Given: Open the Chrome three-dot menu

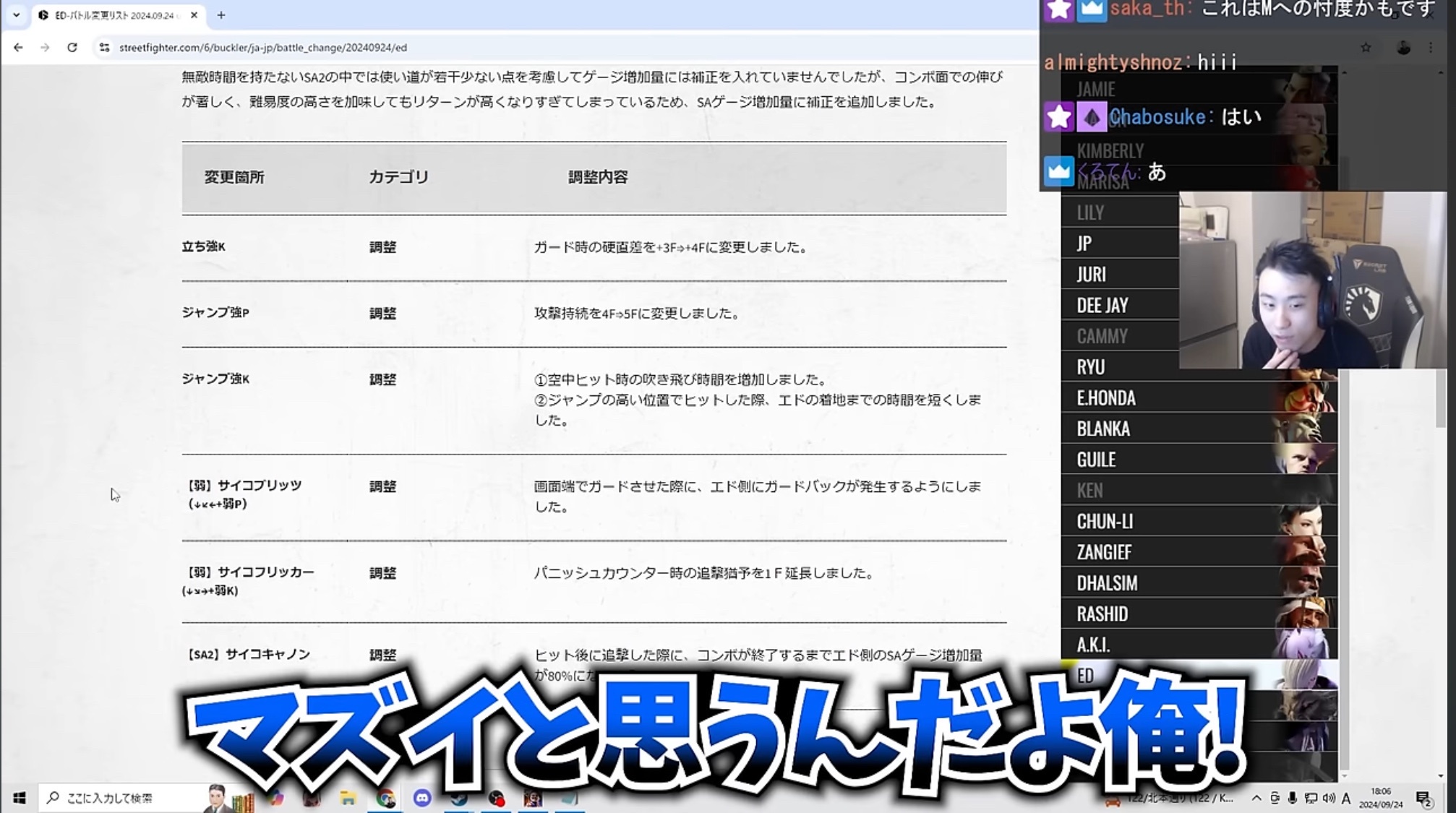Looking at the screenshot, I should pos(1431,48).
